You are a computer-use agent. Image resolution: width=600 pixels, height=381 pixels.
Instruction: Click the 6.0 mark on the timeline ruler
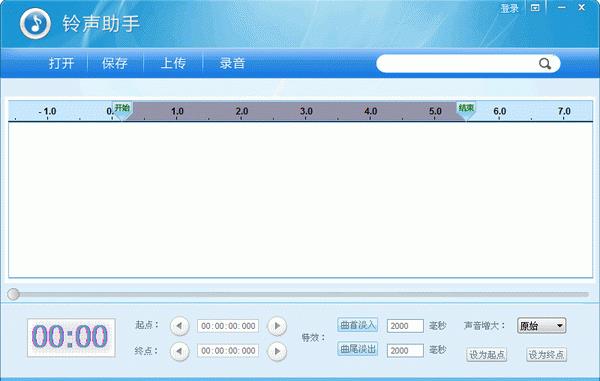click(499, 111)
